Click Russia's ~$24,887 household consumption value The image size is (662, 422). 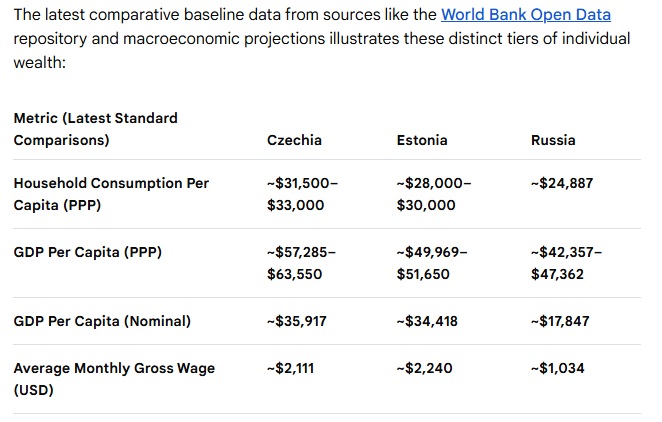pos(562,183)
